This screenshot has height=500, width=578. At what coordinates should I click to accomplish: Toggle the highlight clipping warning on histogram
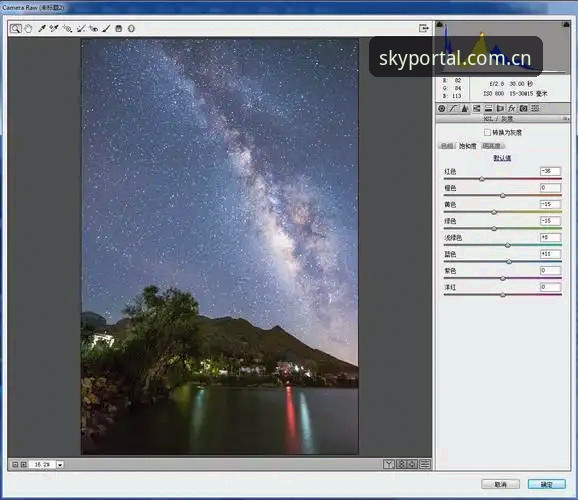[566, 25]
